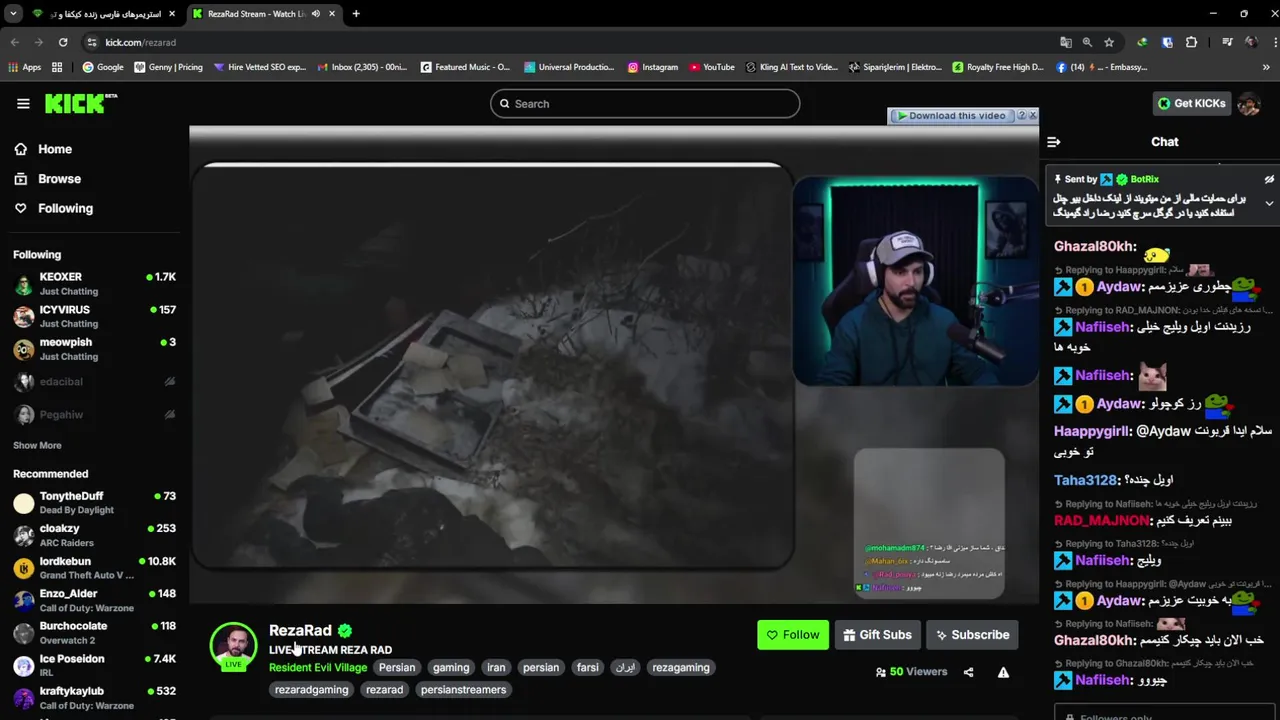Select the persianstreamers tag
Image resolution: width=1280 pixels, height=720 pixels.
[463, 689]
